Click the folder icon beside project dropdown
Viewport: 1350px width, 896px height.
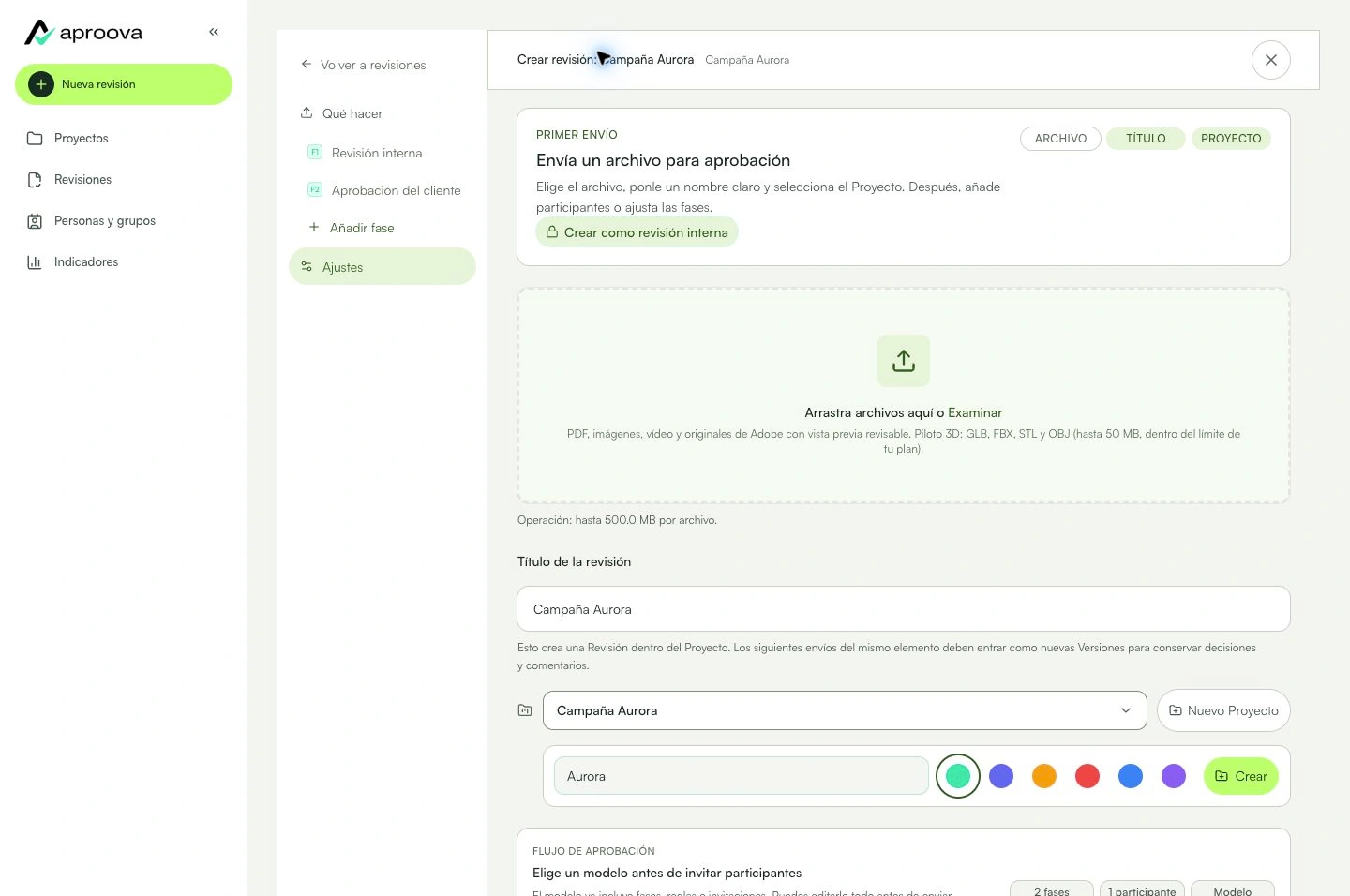coord(525,710)
